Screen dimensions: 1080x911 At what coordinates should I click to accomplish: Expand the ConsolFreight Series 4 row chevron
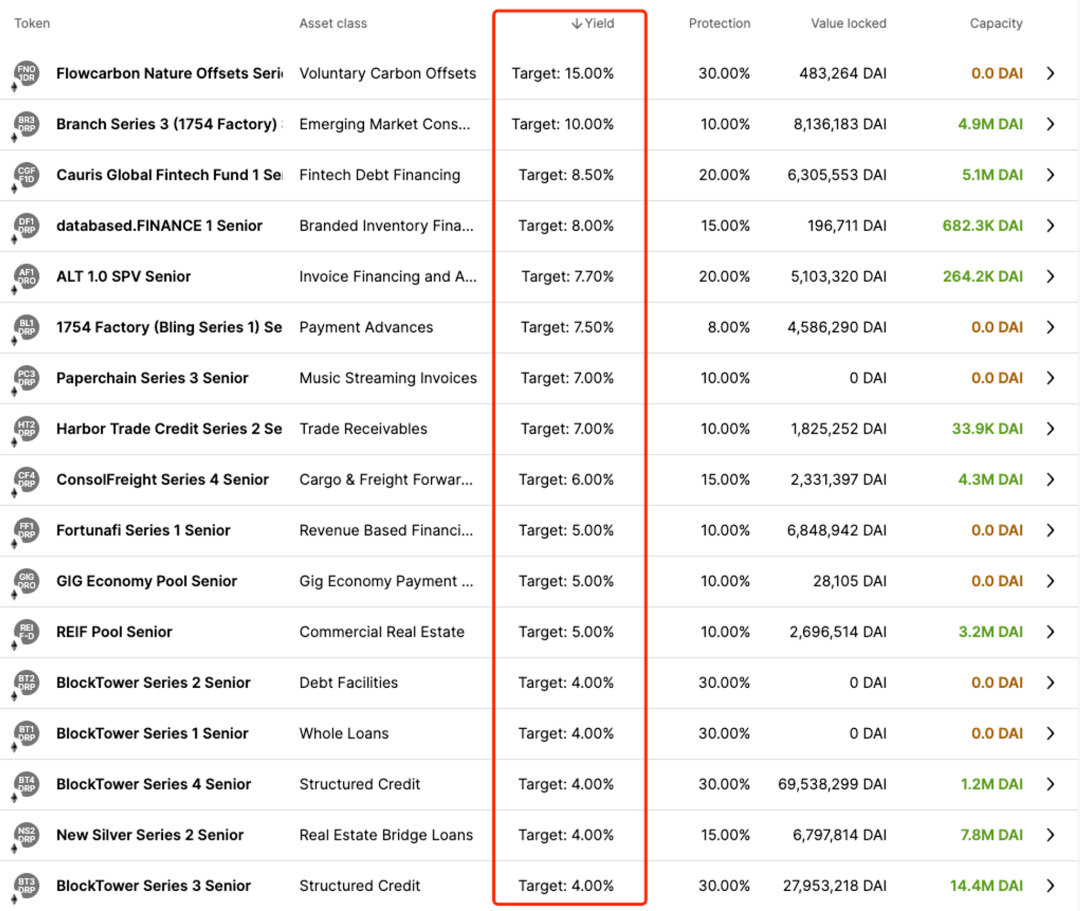click(1050, 479)
